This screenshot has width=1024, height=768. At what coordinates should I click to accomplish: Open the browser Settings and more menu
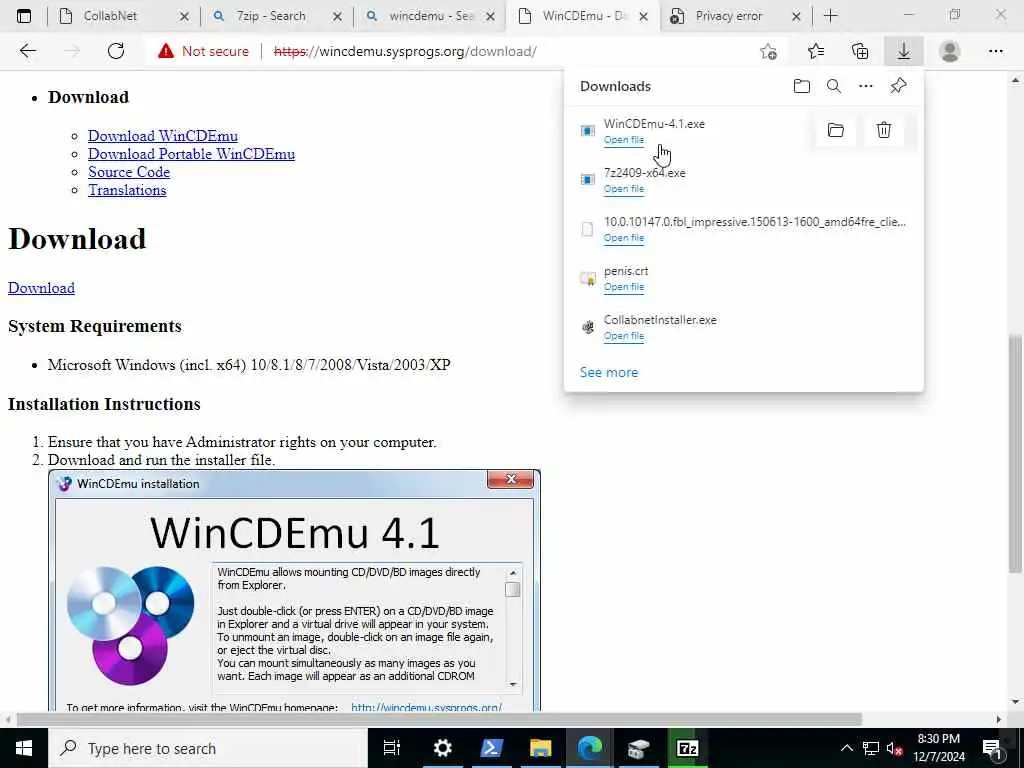[x=995, y=51]
